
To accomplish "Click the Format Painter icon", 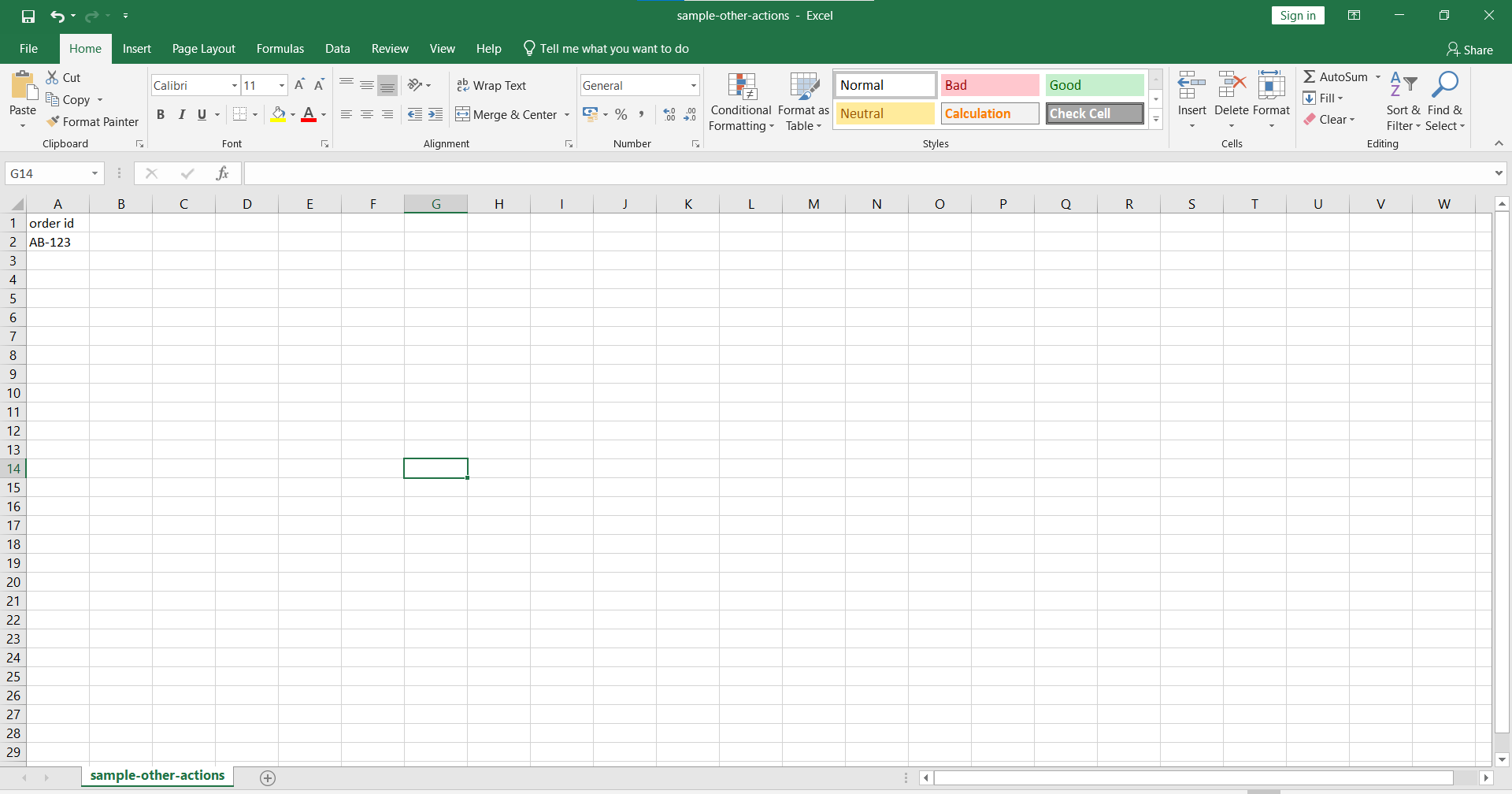I will (x=54, y=121).
